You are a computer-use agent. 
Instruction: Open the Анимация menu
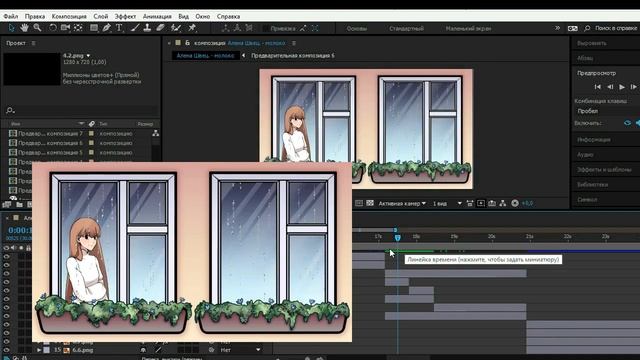(x=157, y=16)
